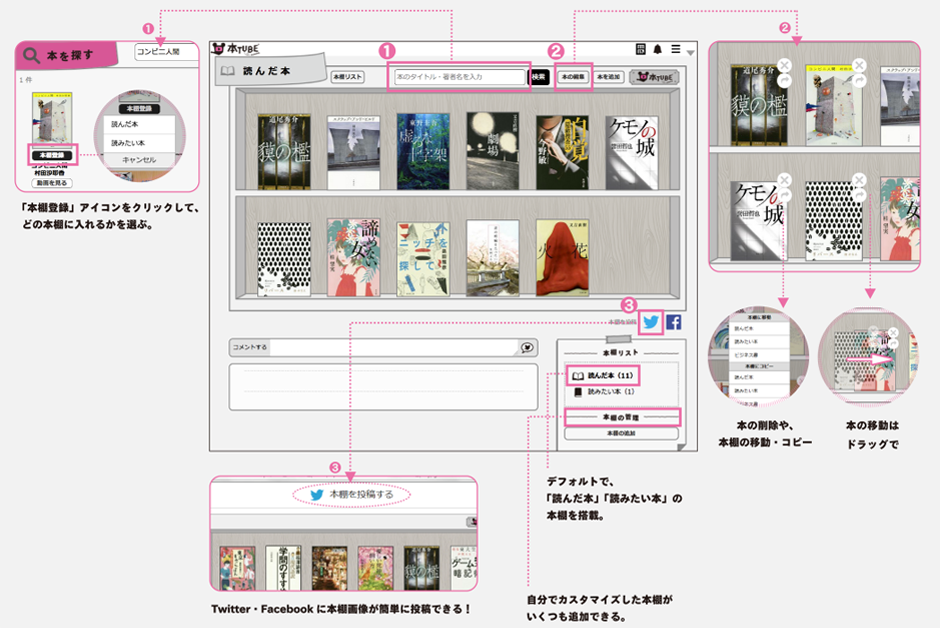Select 読んだ本 (11) in the 本棚リスト panel
This screenshot has height=628, width=940.
pyautogui.click(x=603, y=376)
